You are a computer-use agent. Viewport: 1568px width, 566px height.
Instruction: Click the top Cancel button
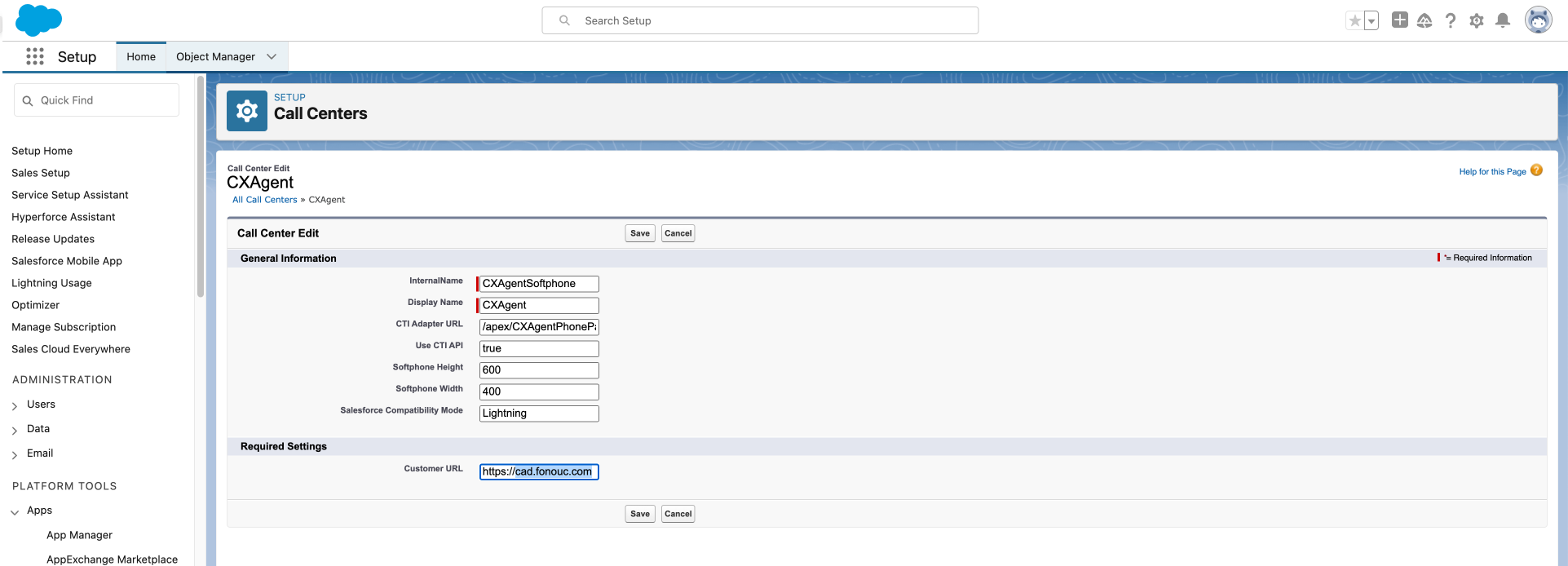point(678,233)
